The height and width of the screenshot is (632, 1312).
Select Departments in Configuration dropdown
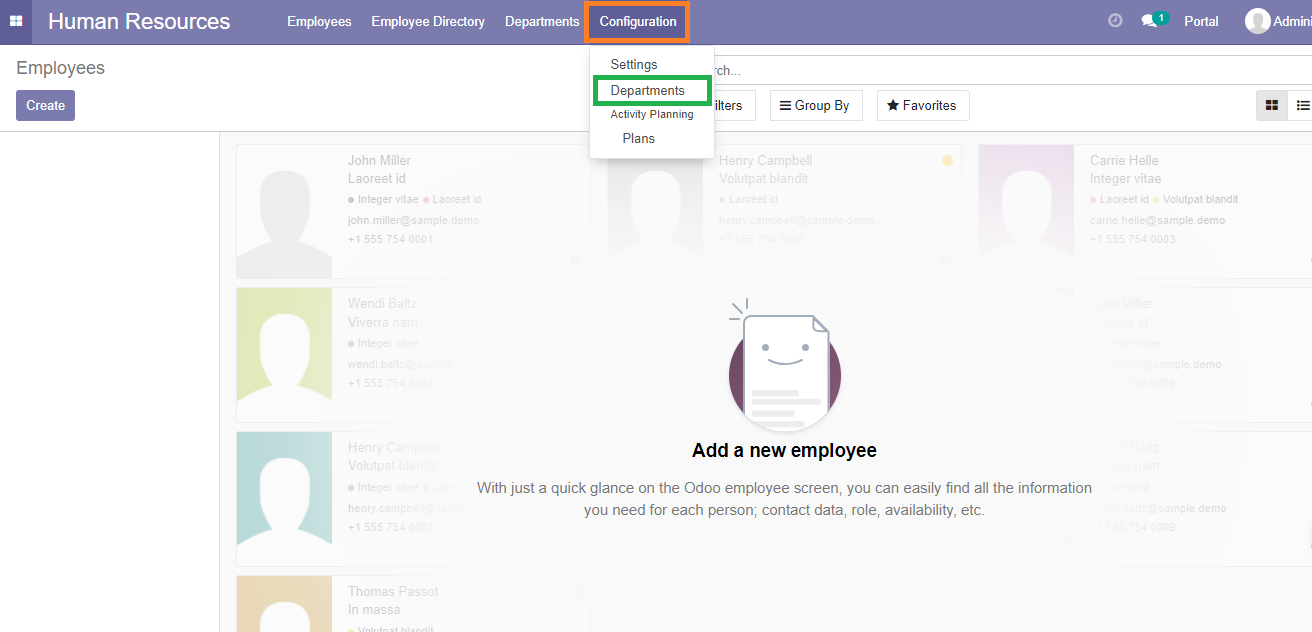pos(648,90)
